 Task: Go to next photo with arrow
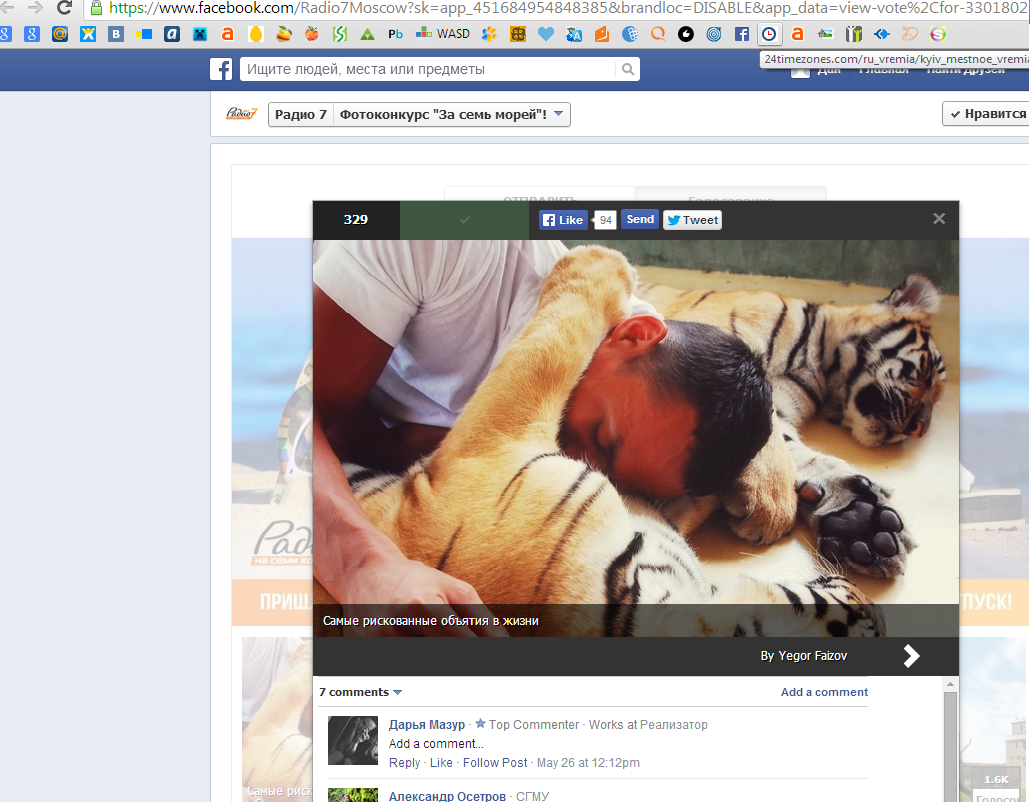tap(911, 656)
